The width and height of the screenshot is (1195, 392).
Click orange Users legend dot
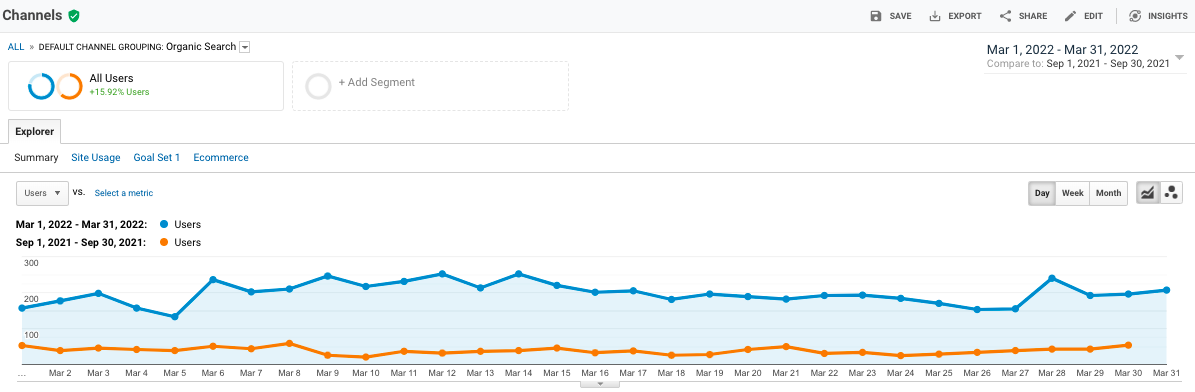tap(164, 243)
